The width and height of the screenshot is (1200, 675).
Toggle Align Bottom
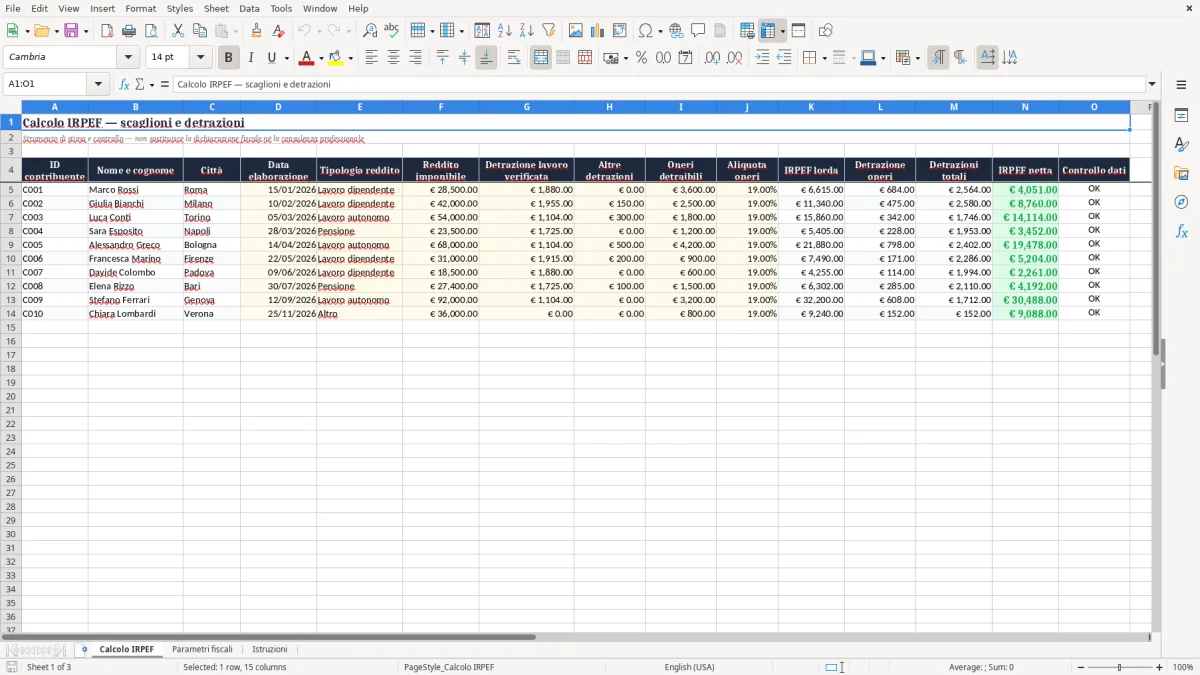tap(486, 58)
